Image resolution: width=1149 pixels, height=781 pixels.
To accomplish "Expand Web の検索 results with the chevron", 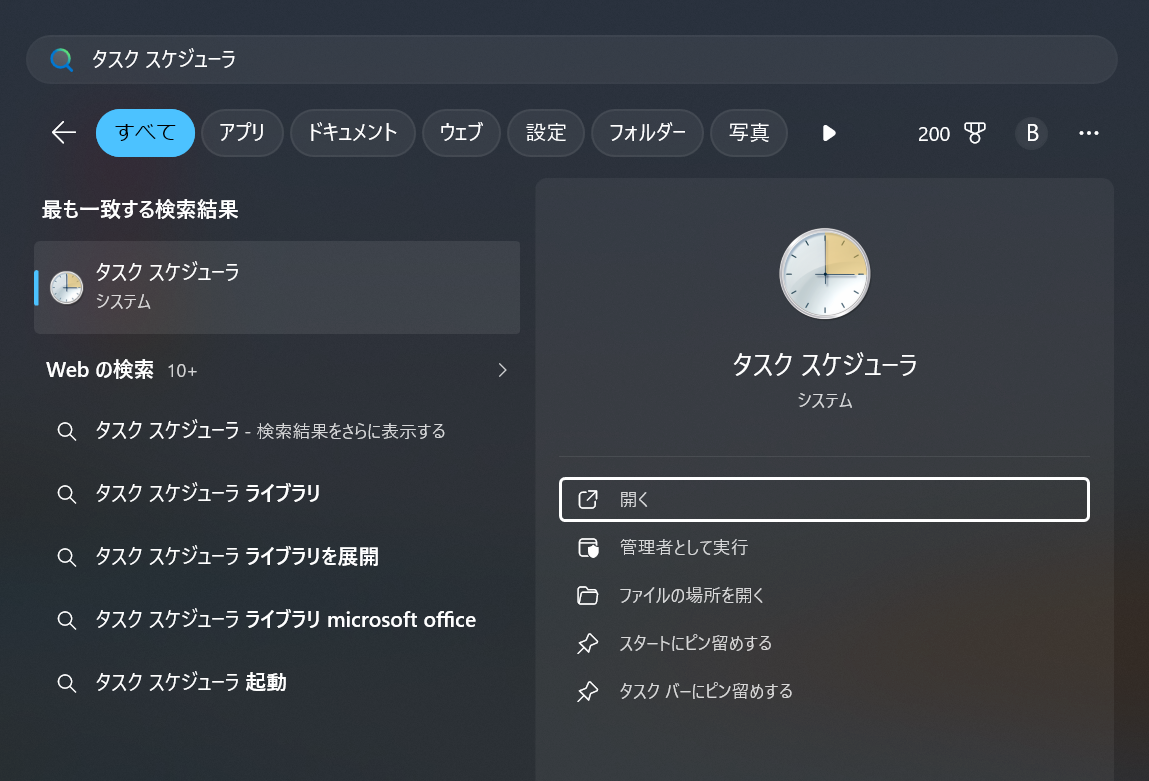I will coord(502,370).
